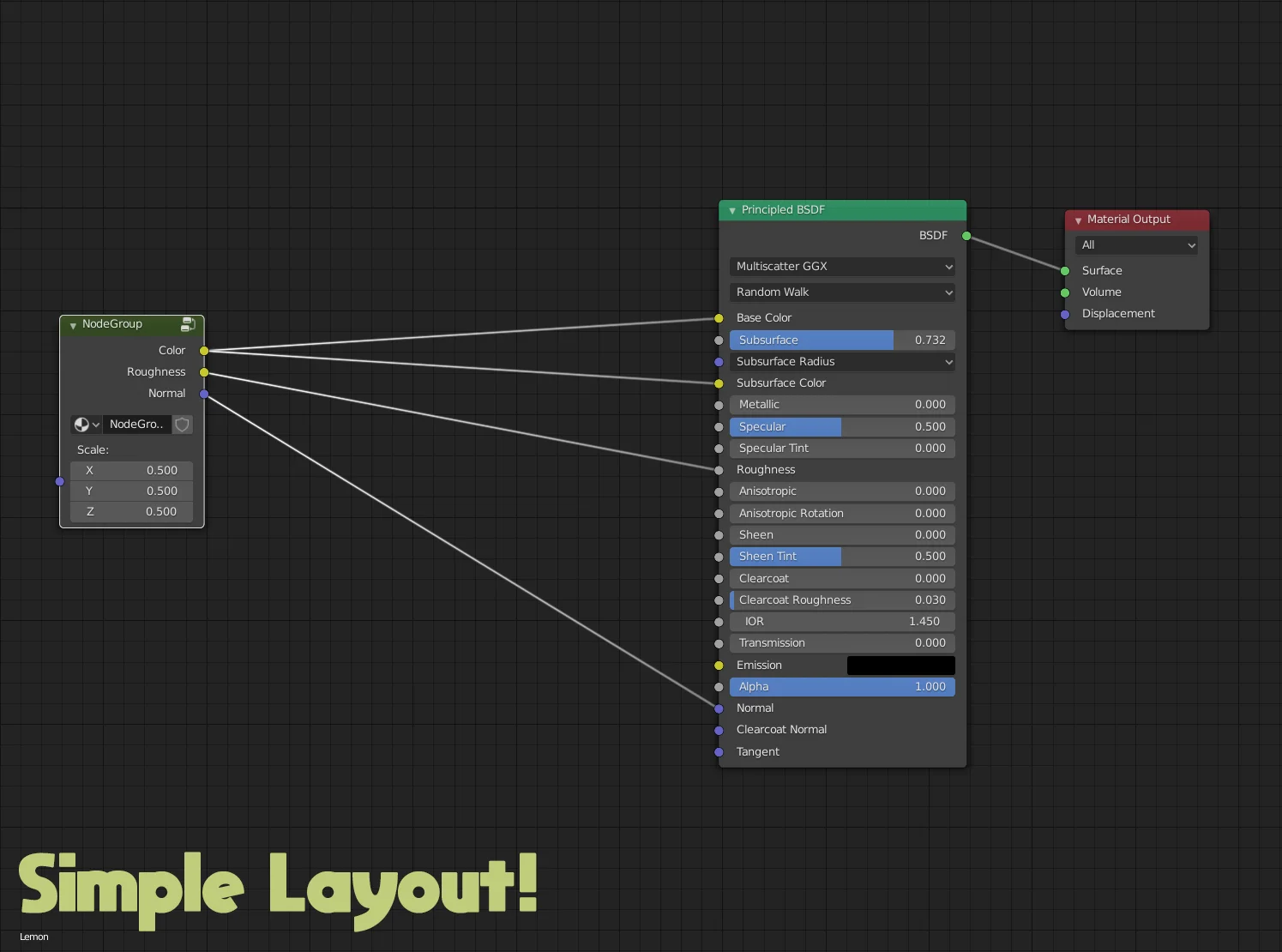Click the X scale value field on NodeGroup
Viewport: 1282px width, 952px height.
click(x=131, y=470)
